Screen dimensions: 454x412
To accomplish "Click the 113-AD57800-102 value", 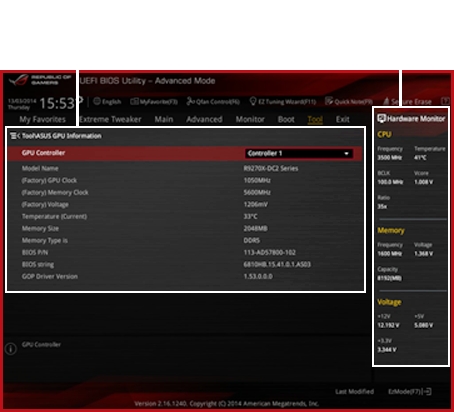I will pyautogui.click(x=269, y=252).
